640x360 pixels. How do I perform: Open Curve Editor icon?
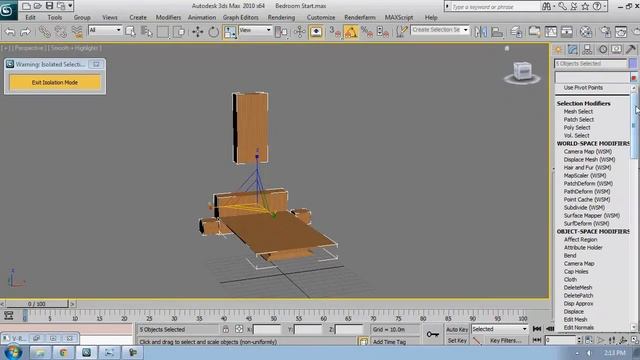(x=534, y=31)
